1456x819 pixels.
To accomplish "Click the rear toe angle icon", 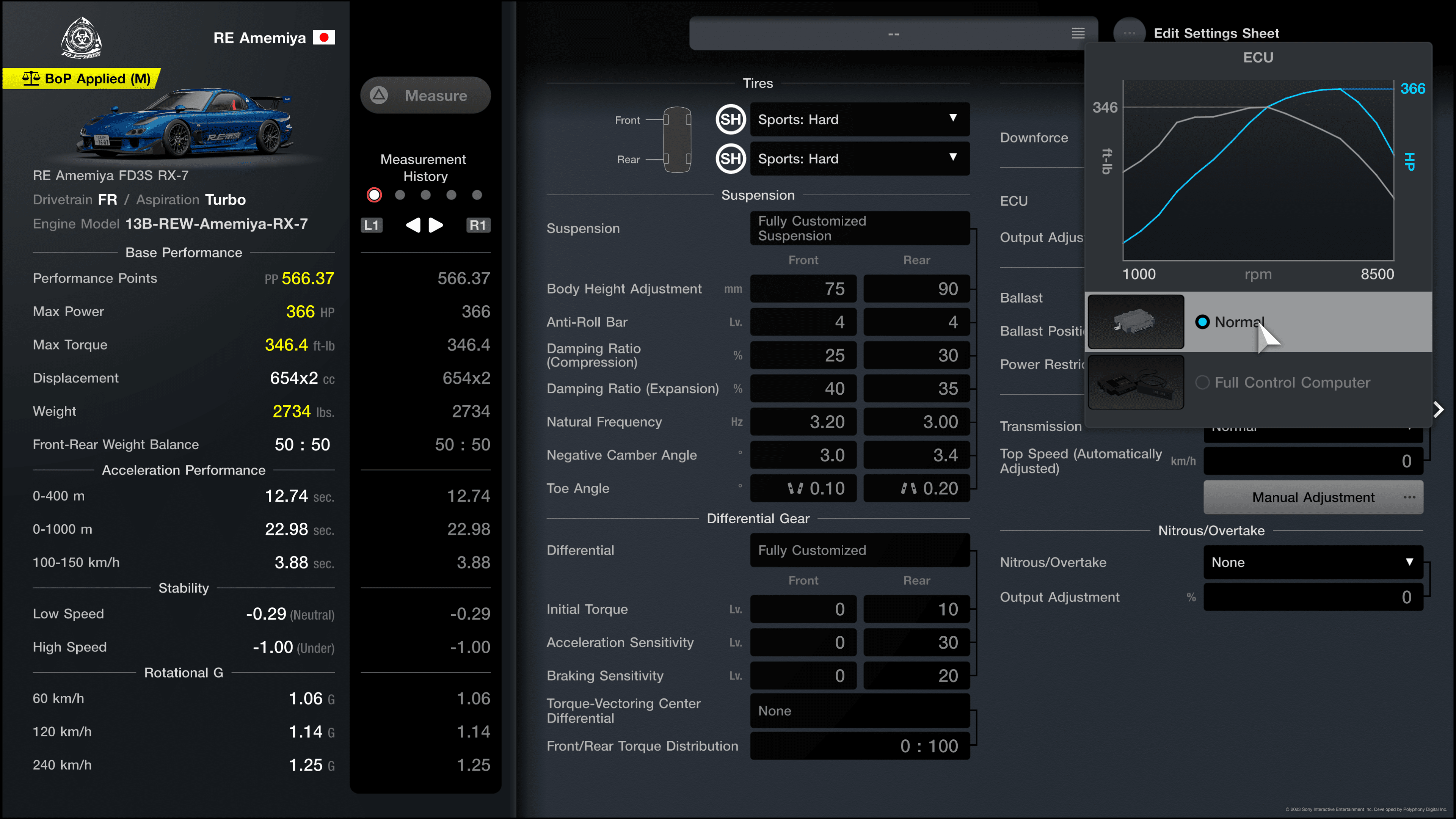I will (x=908, y=488).
